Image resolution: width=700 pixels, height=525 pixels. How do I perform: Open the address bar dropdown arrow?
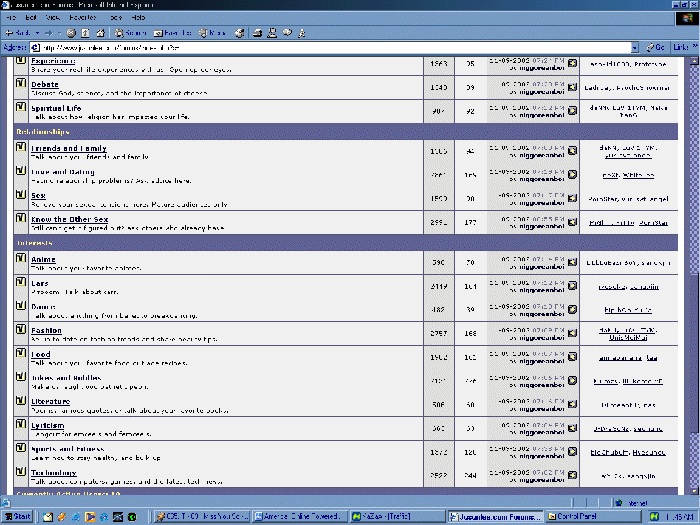coord(636,47)
